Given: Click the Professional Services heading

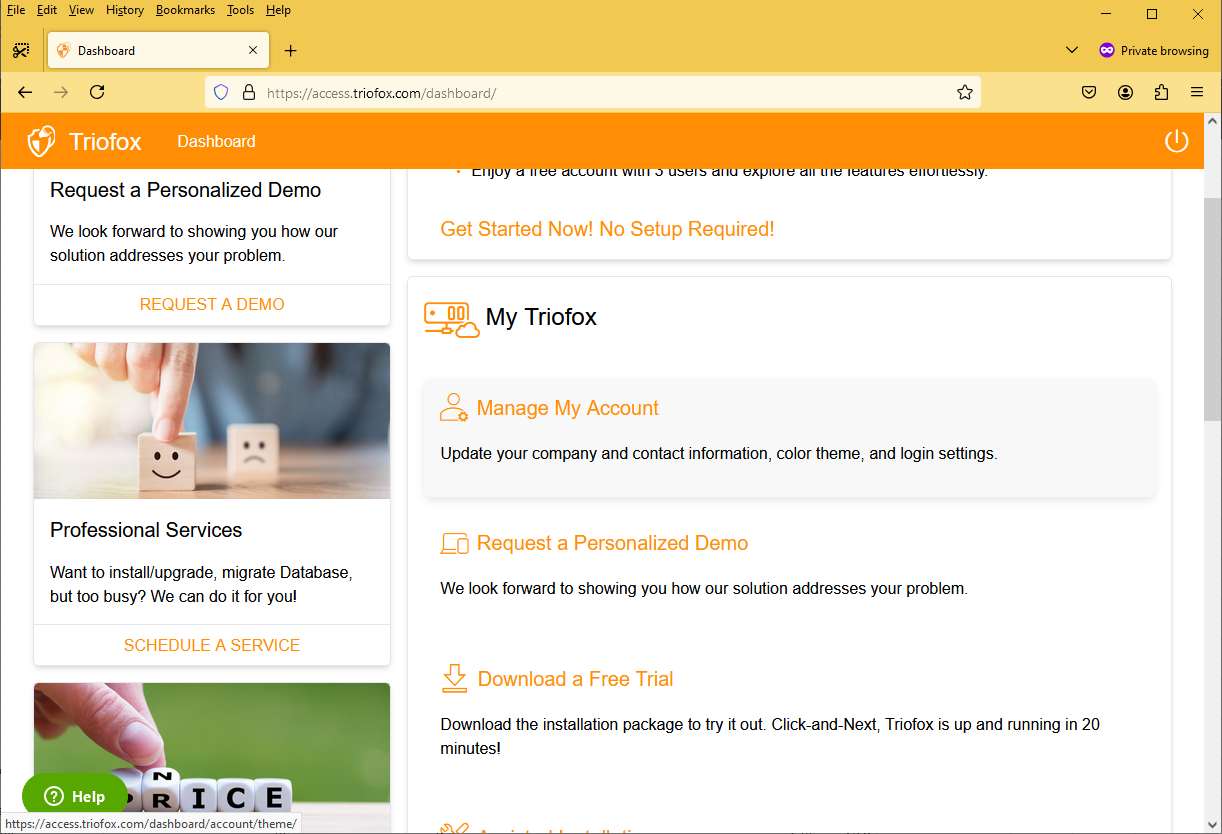Looking at the screenshot, I should coord(146,530).
